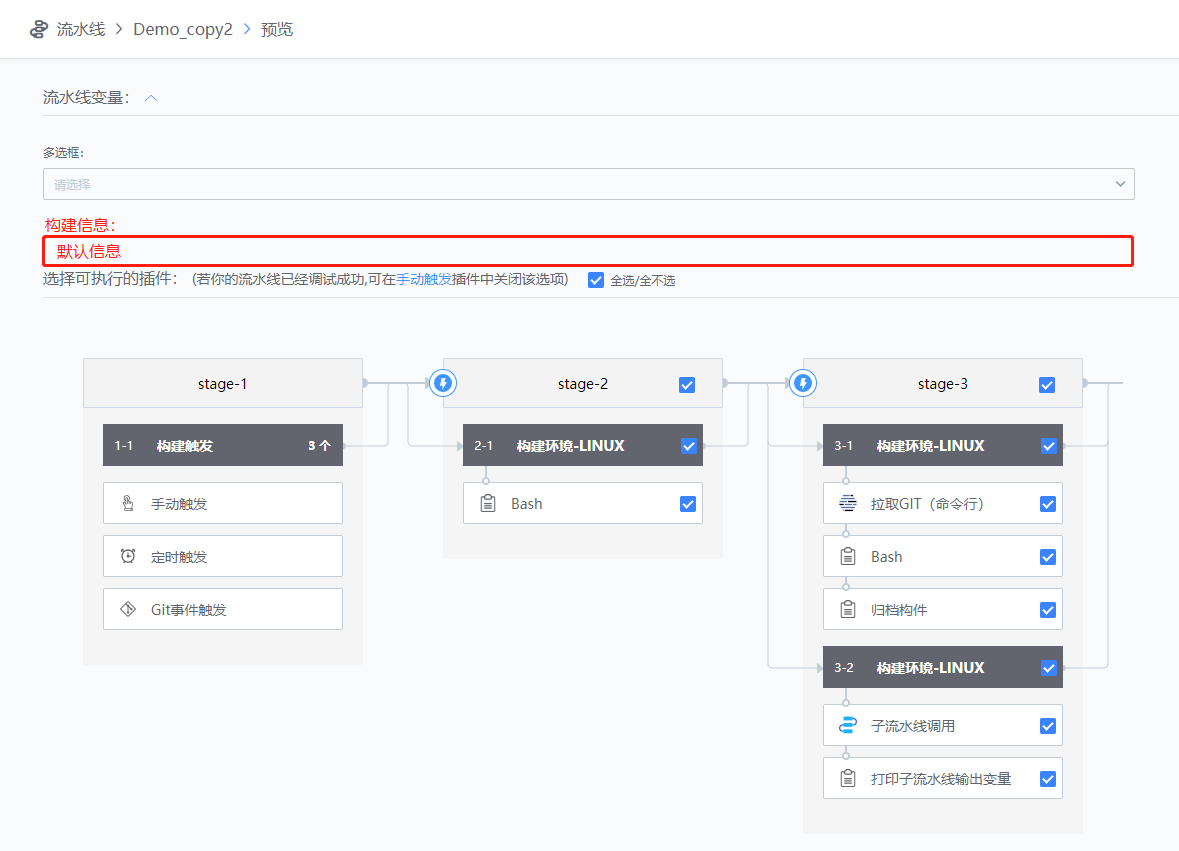Click the 拉取GIT（命令行） plugin icon
Viewport: 1179px width, 851px height.
click(847, 504)
